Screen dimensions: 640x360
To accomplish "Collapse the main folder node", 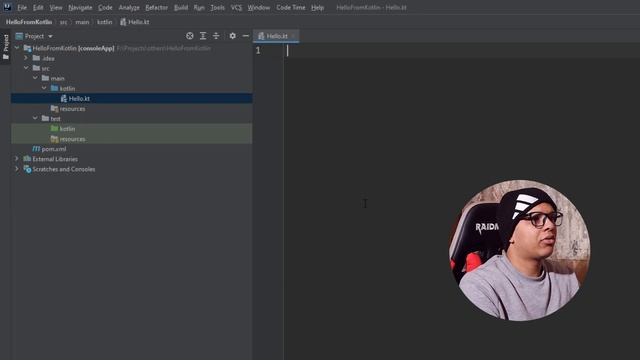I will (x=35, y=78).
